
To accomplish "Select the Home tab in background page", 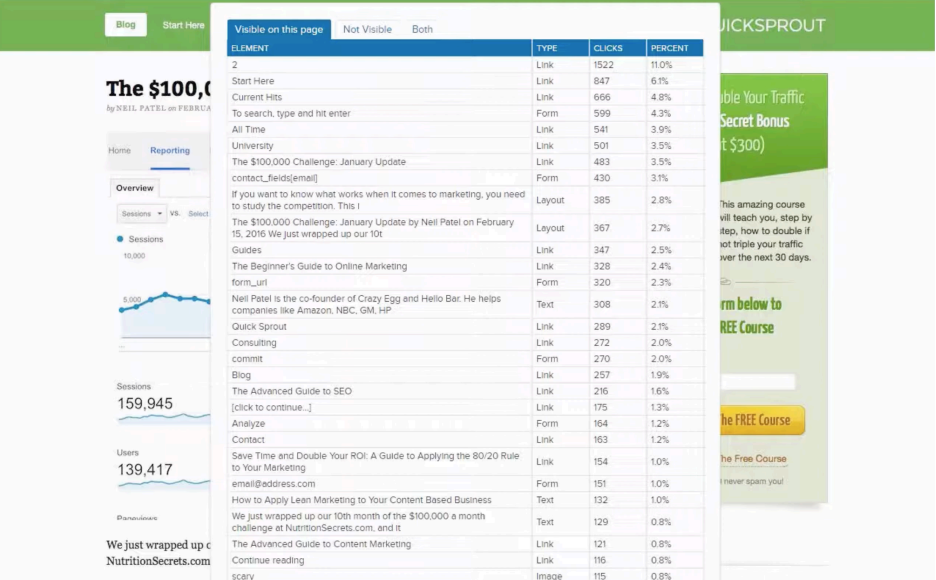I will (x=119, y=150).
